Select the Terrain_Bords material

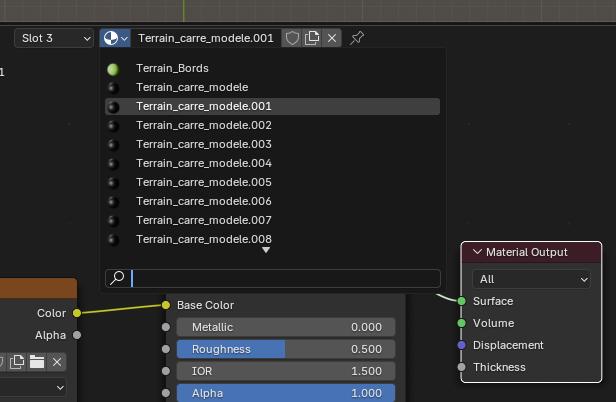[172, 69]
